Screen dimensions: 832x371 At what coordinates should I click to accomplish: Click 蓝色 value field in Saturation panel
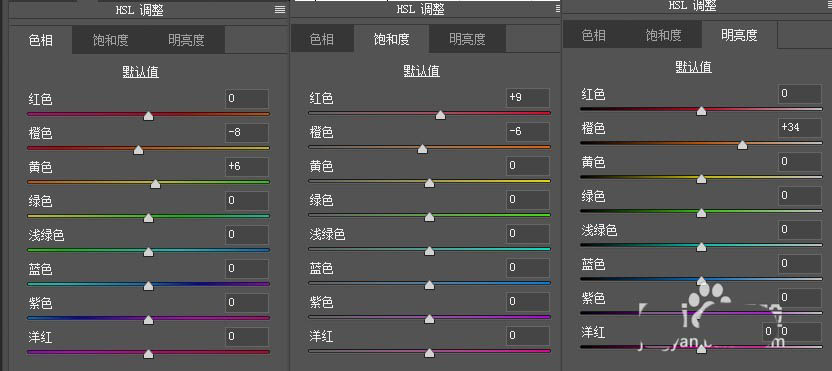point(528,268)
